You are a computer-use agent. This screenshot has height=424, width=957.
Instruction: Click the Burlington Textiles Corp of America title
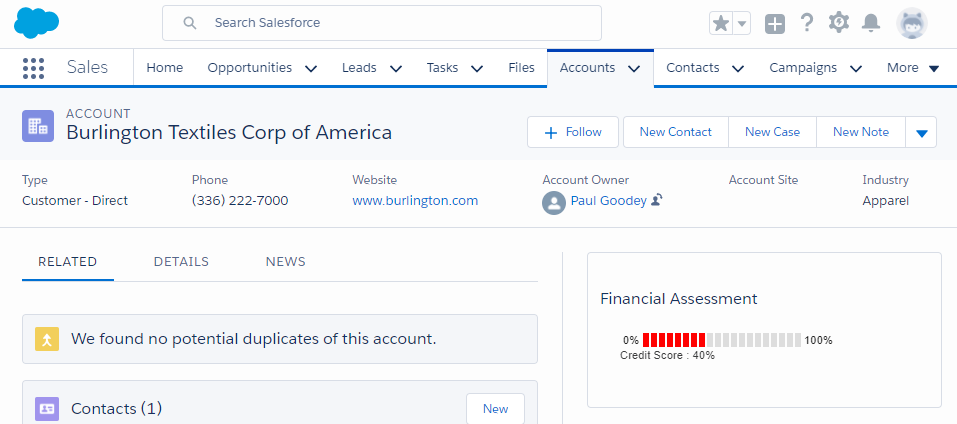[229, 132]
